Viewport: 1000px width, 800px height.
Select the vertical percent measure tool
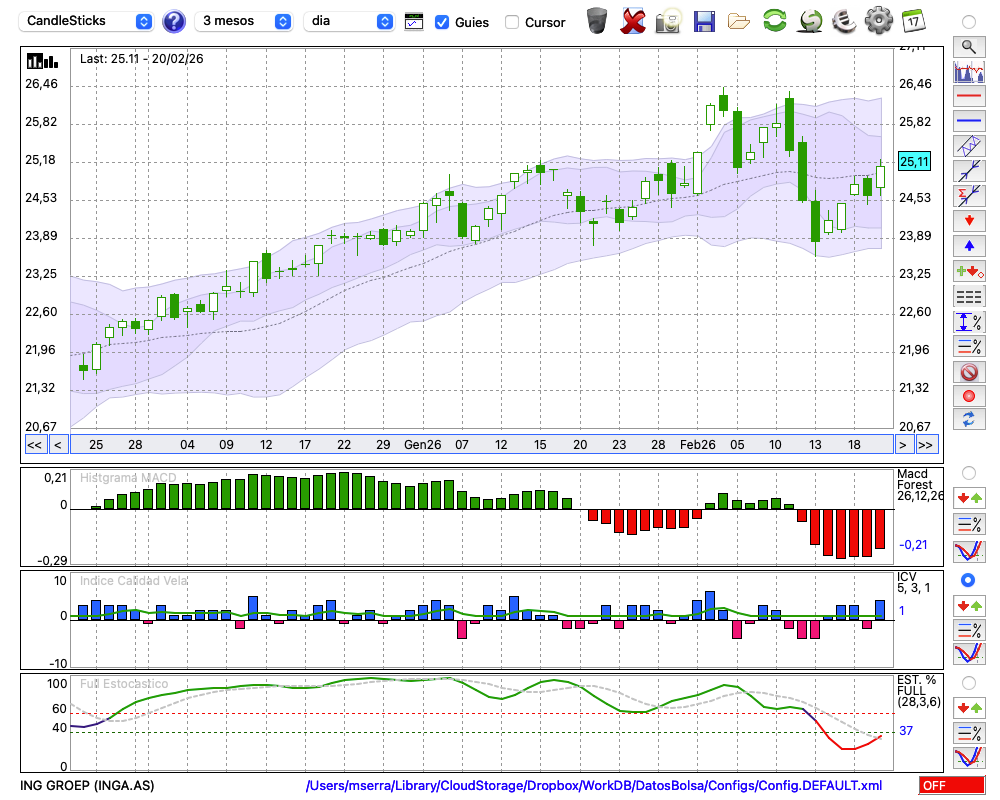969,321
